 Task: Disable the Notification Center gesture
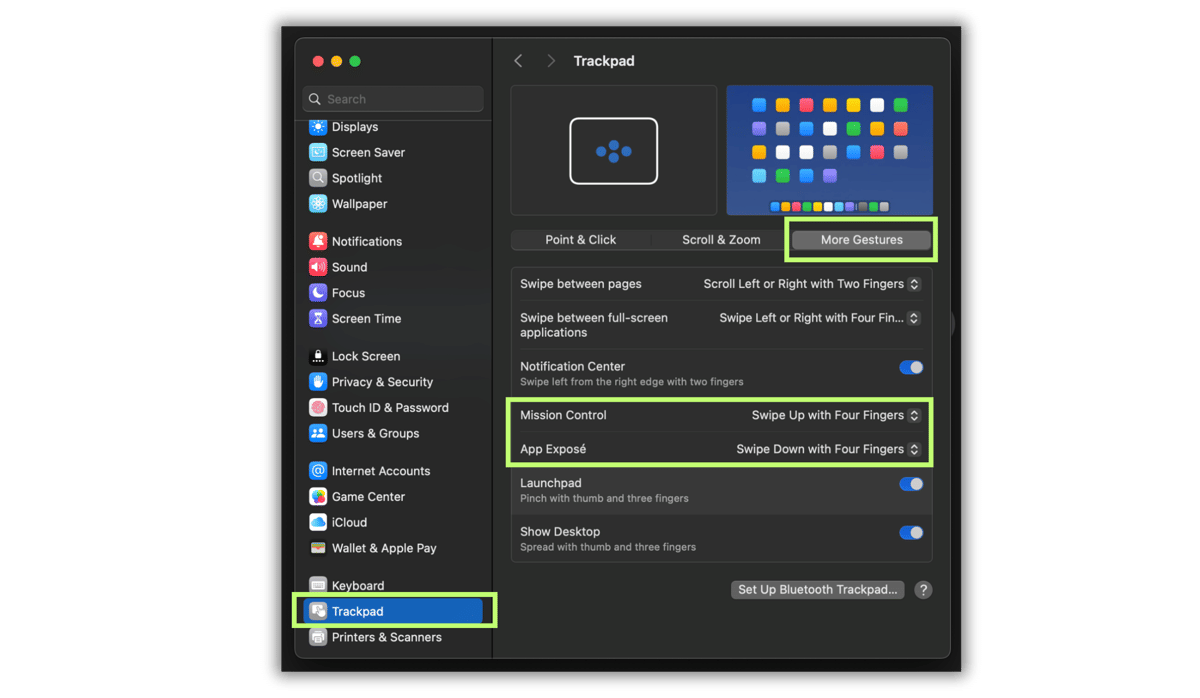click(x=910, y=367)
